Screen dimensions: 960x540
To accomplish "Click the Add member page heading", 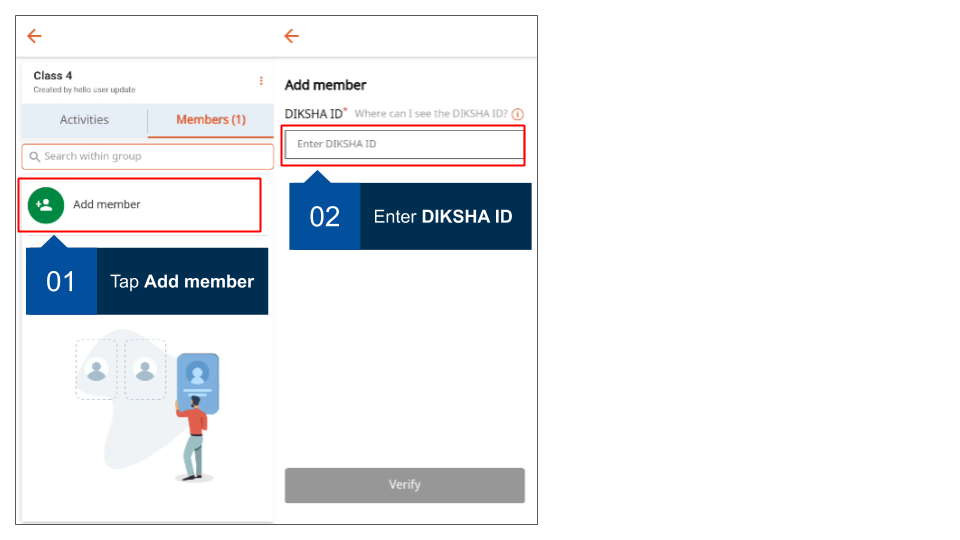I will click(x=326, y=85).
